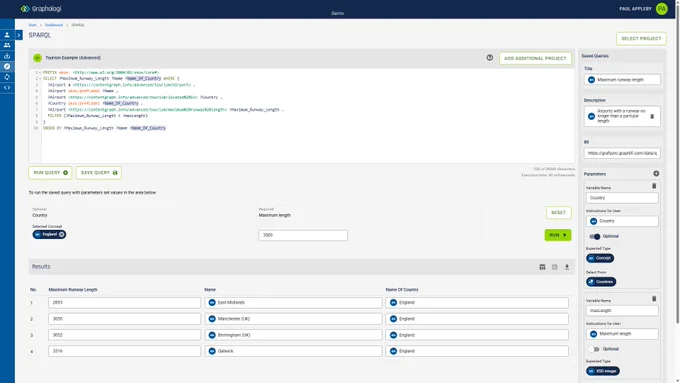The image size is (680, 383).
Task: Click the Country instructions for user field
Action: (x=622, y=221)
